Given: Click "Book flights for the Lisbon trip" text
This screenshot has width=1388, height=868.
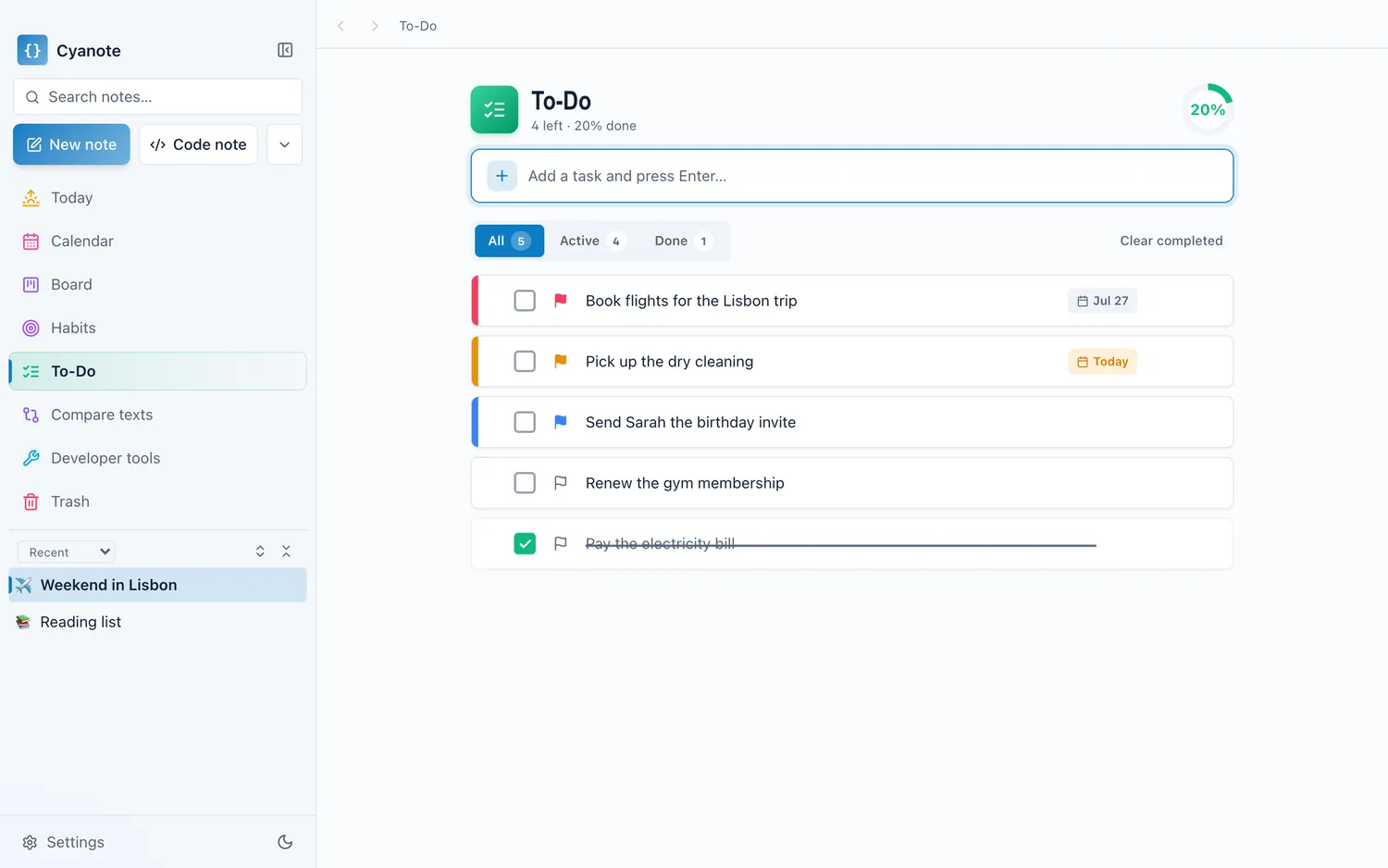Looking at the screenshot, I should tap(691, 301).
